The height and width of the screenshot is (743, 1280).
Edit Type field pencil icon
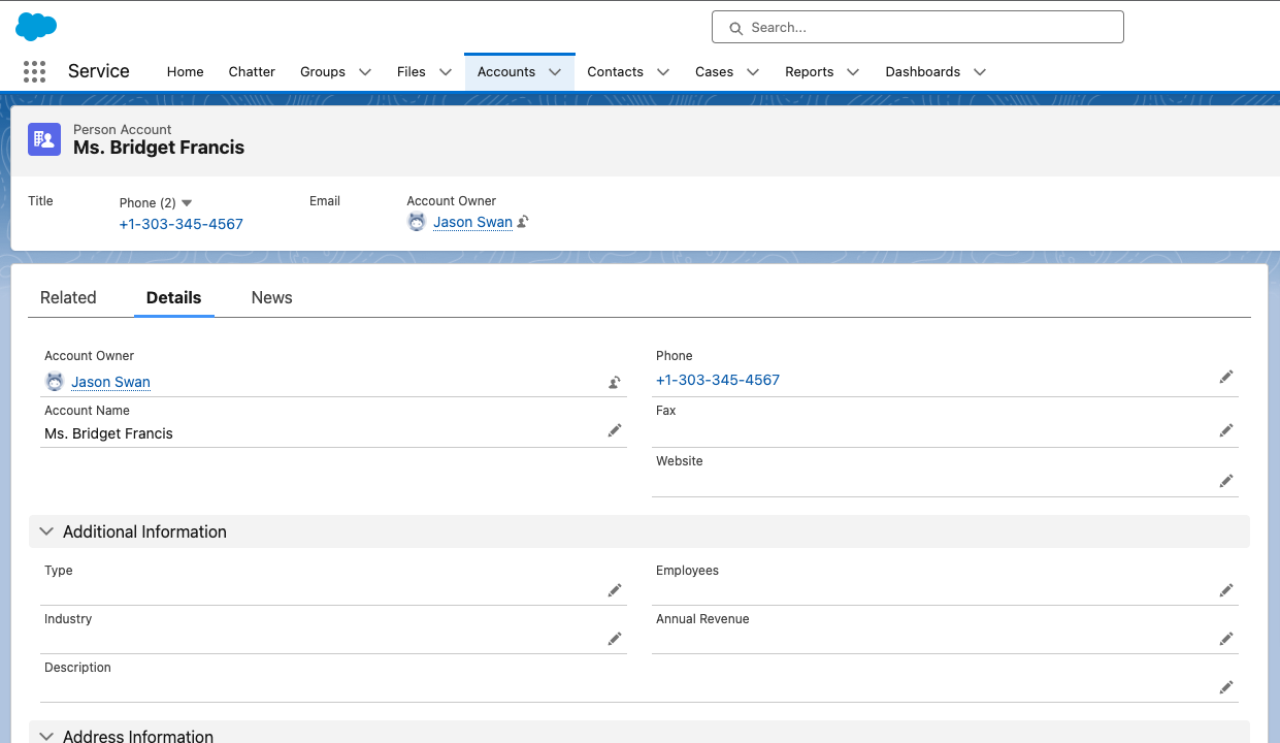point(615,590)
